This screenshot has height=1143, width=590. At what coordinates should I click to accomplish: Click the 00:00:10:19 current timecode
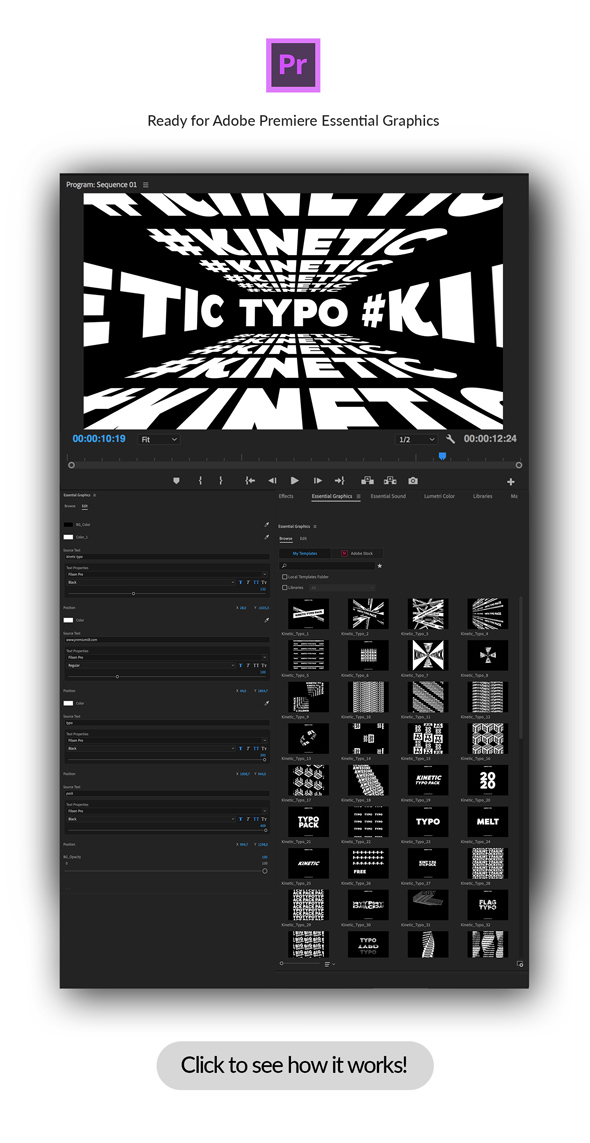pyautogui.click(x=98, y=439)
